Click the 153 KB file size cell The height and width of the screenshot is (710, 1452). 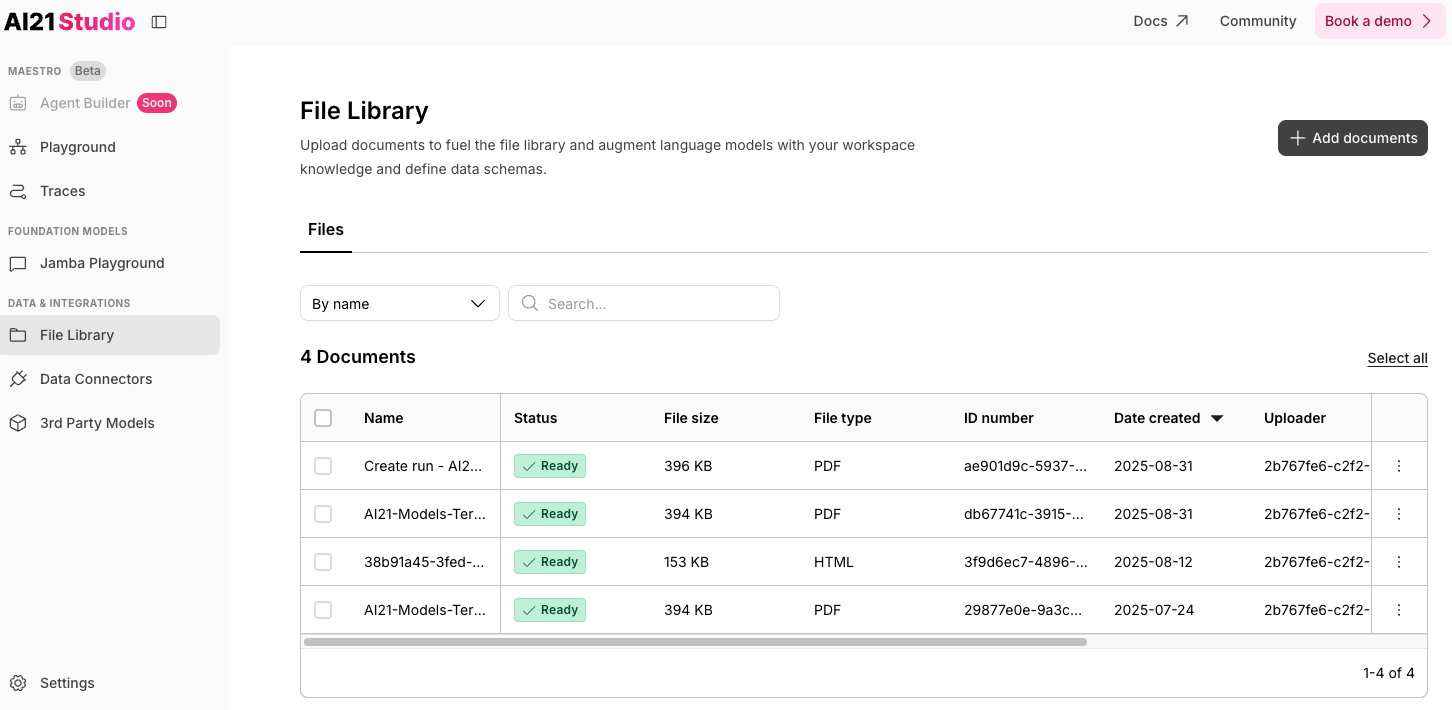click(x=686, y=562)
